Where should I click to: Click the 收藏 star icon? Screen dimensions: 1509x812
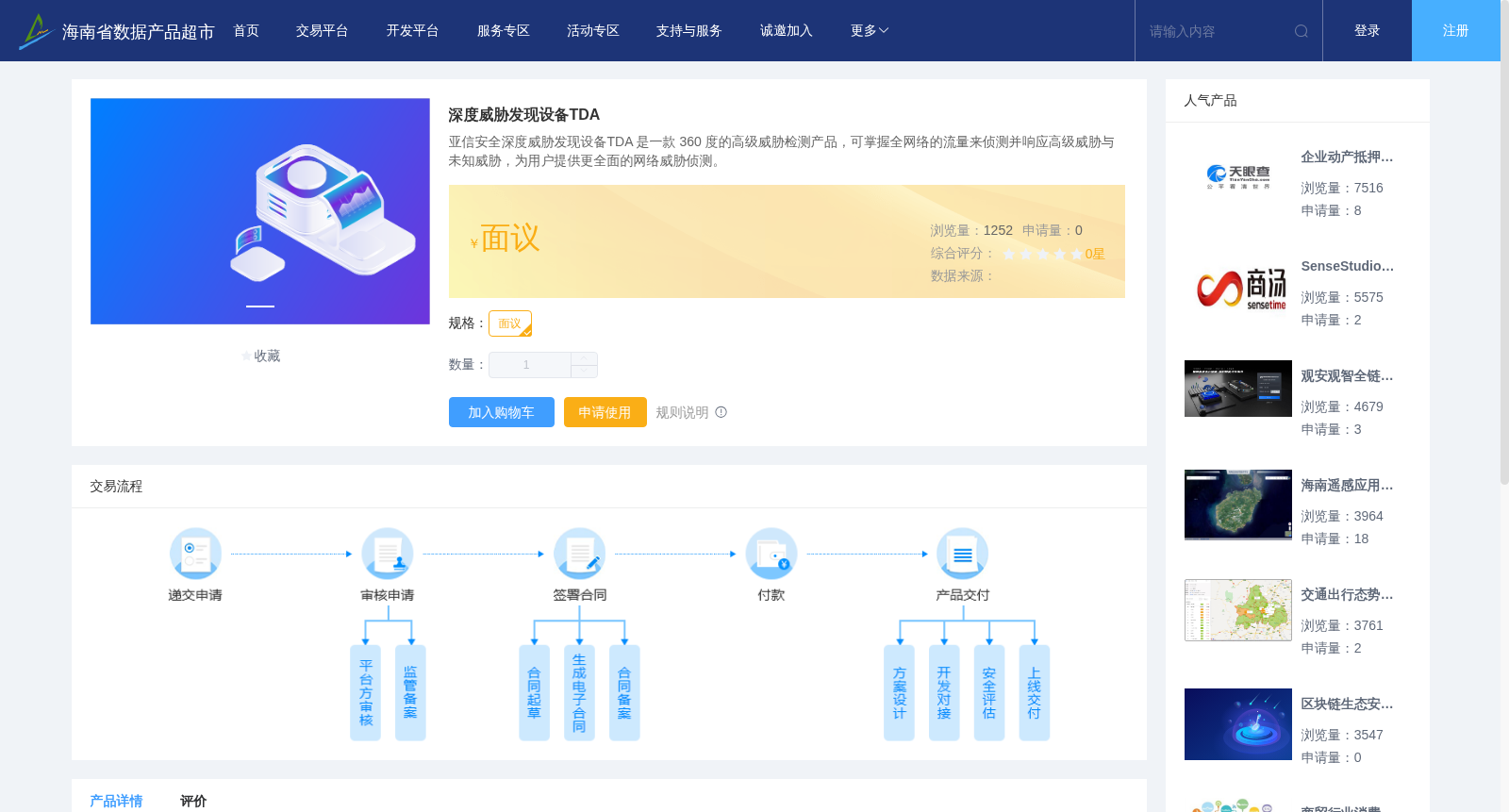247,356
